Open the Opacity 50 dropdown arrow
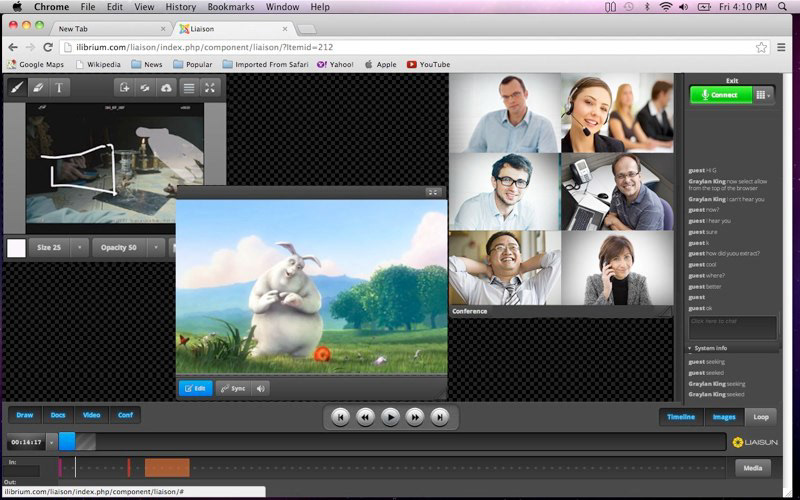This screenshot has height=500, width=800. tap(156, 247)
